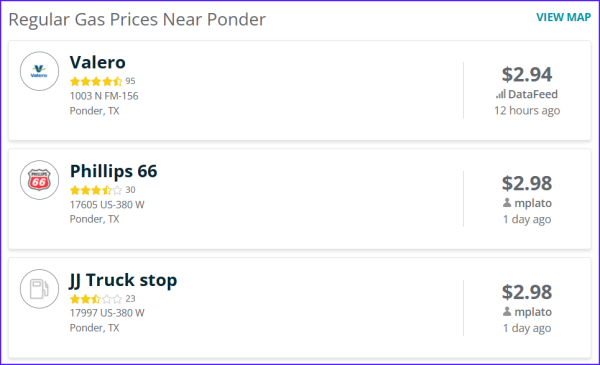600x365 pixels.
Task: Select the $2.98 price at Phillips 66
Action: point(527,183)
